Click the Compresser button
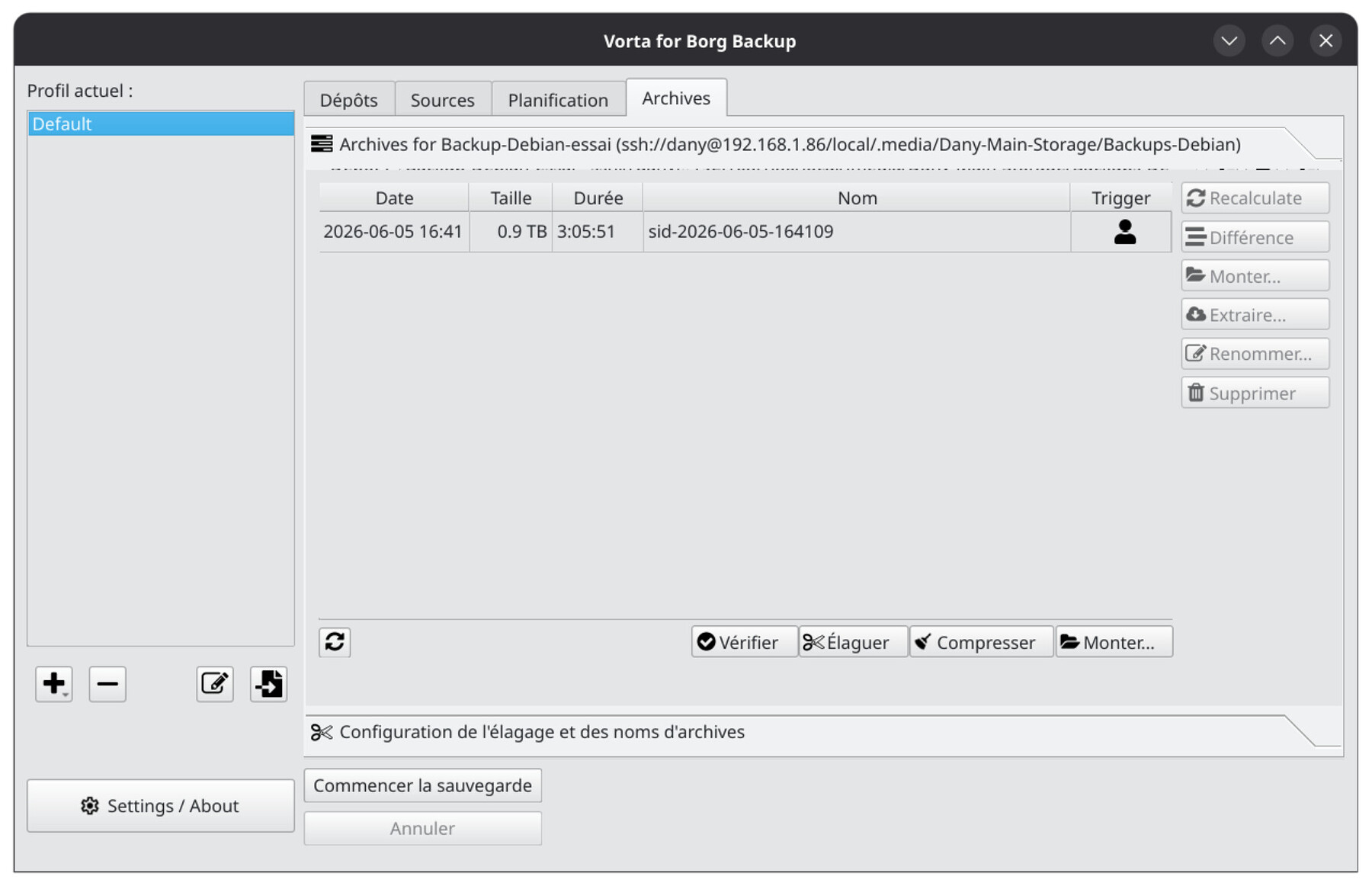The width and height of the screenshot is (1372, 886). click(982, 642)
